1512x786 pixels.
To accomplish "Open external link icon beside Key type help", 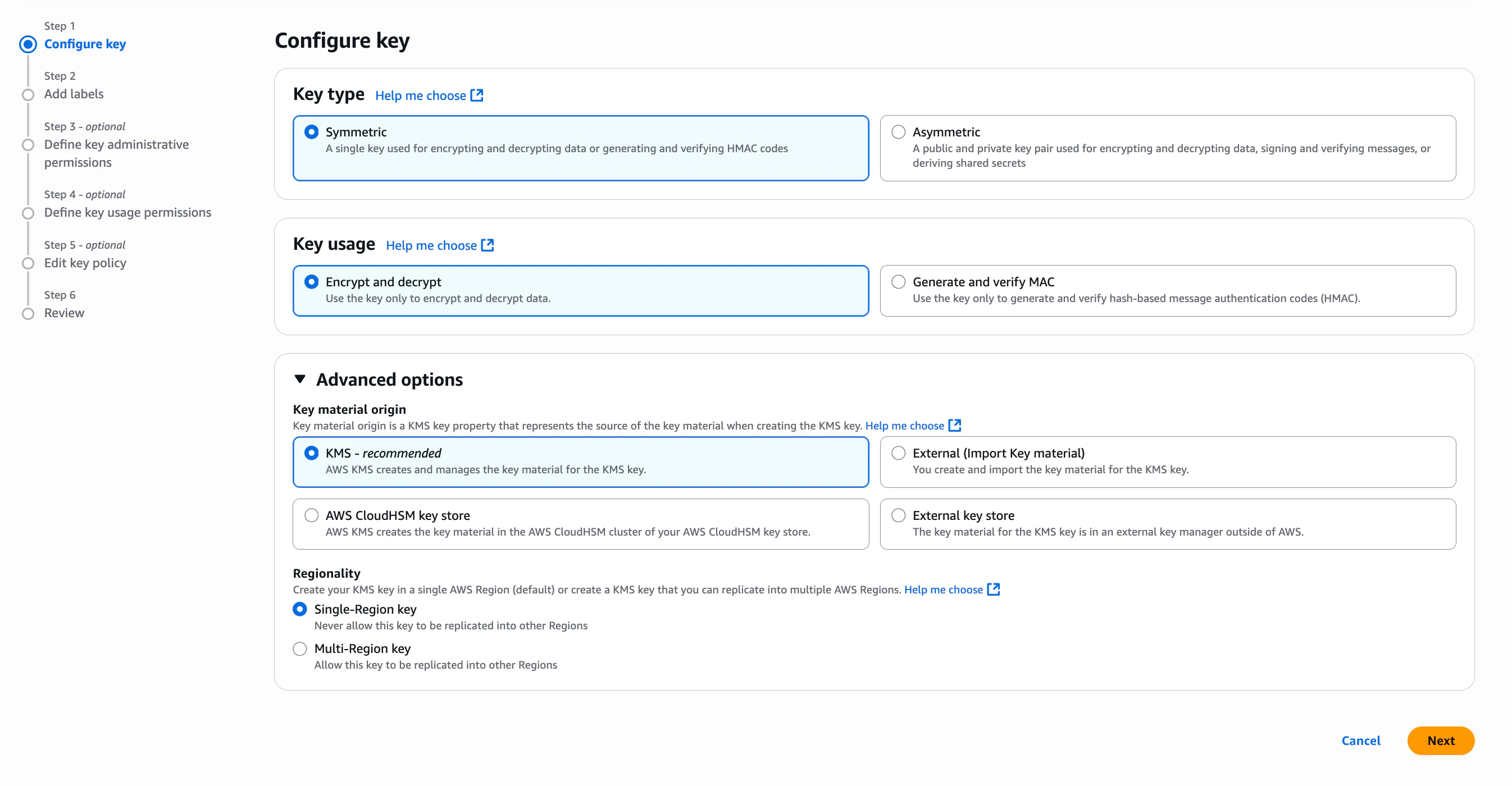I will [477, 95].
